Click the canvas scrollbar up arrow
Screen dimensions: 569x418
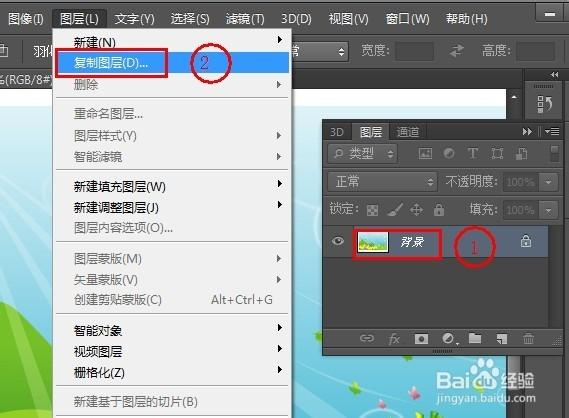[514, 97]
